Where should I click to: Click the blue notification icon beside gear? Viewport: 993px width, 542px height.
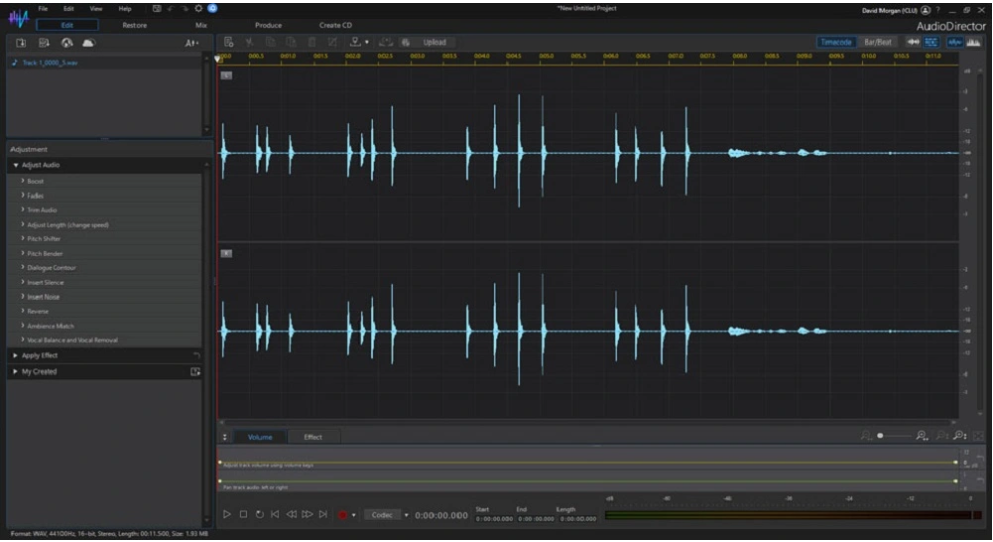213,8
